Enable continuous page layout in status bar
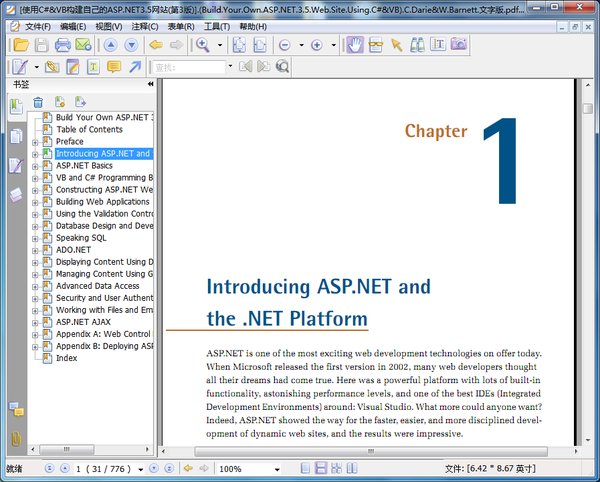This screenshot has height=482, width=600. tap(321, 468)
